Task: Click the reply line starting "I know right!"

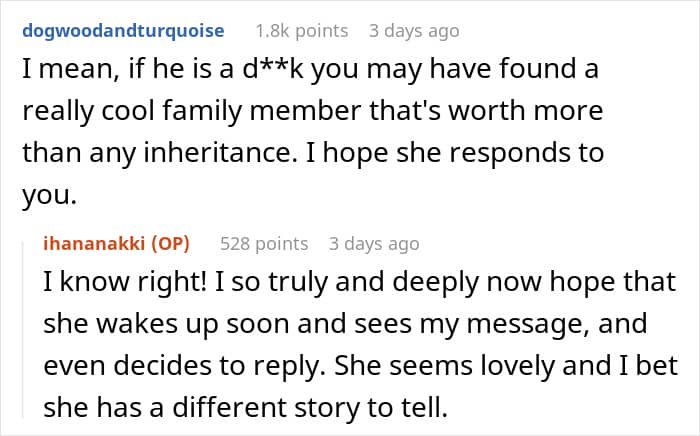Action: (x=359, y=282)
